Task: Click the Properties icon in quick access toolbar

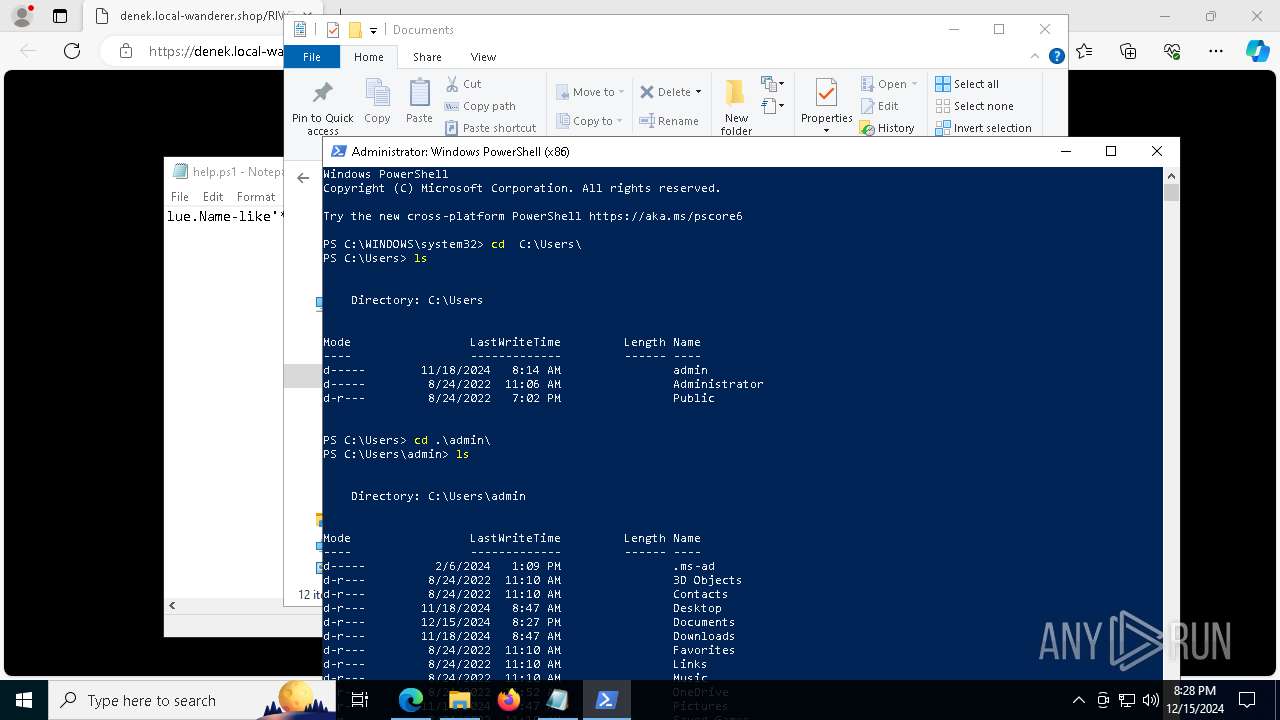Action: tap(332, 30)
